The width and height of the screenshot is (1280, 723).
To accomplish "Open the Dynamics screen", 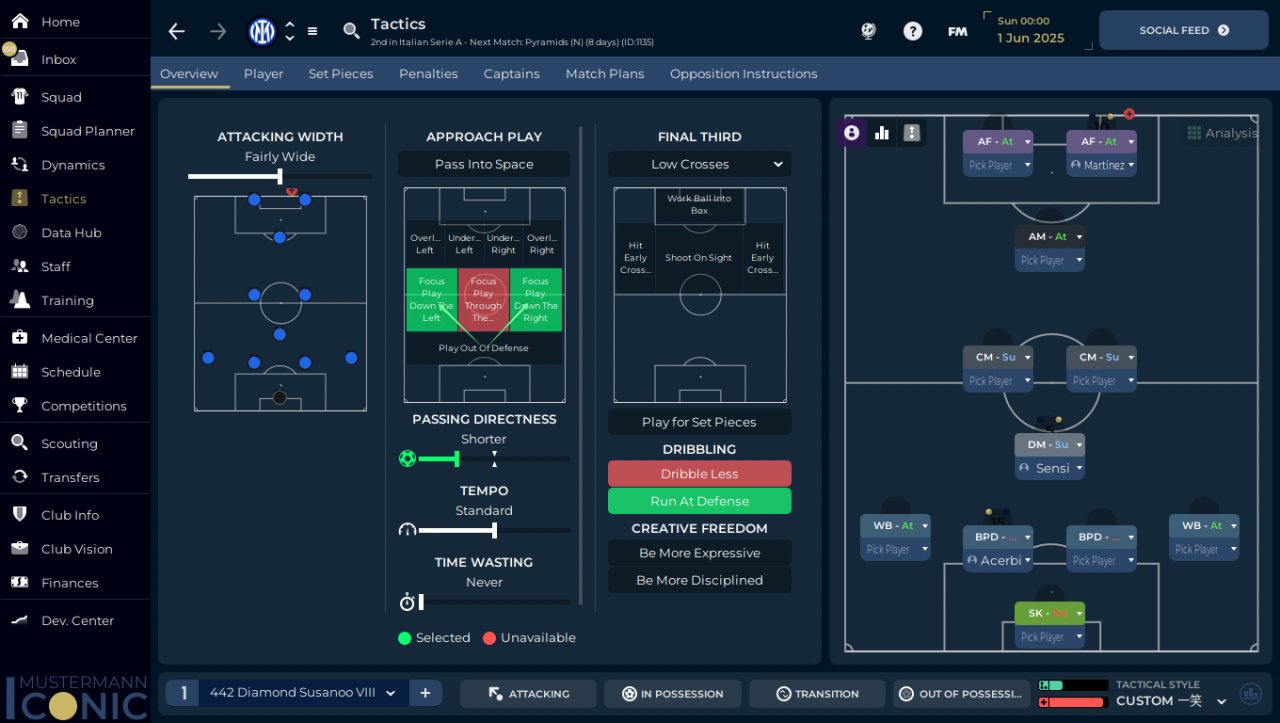I will 72,165.
